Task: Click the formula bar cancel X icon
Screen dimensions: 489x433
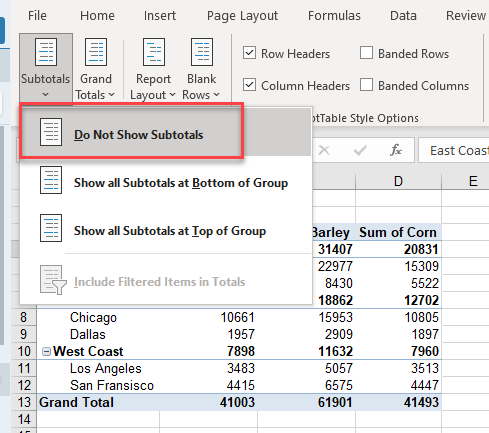Action: point(324,151)
